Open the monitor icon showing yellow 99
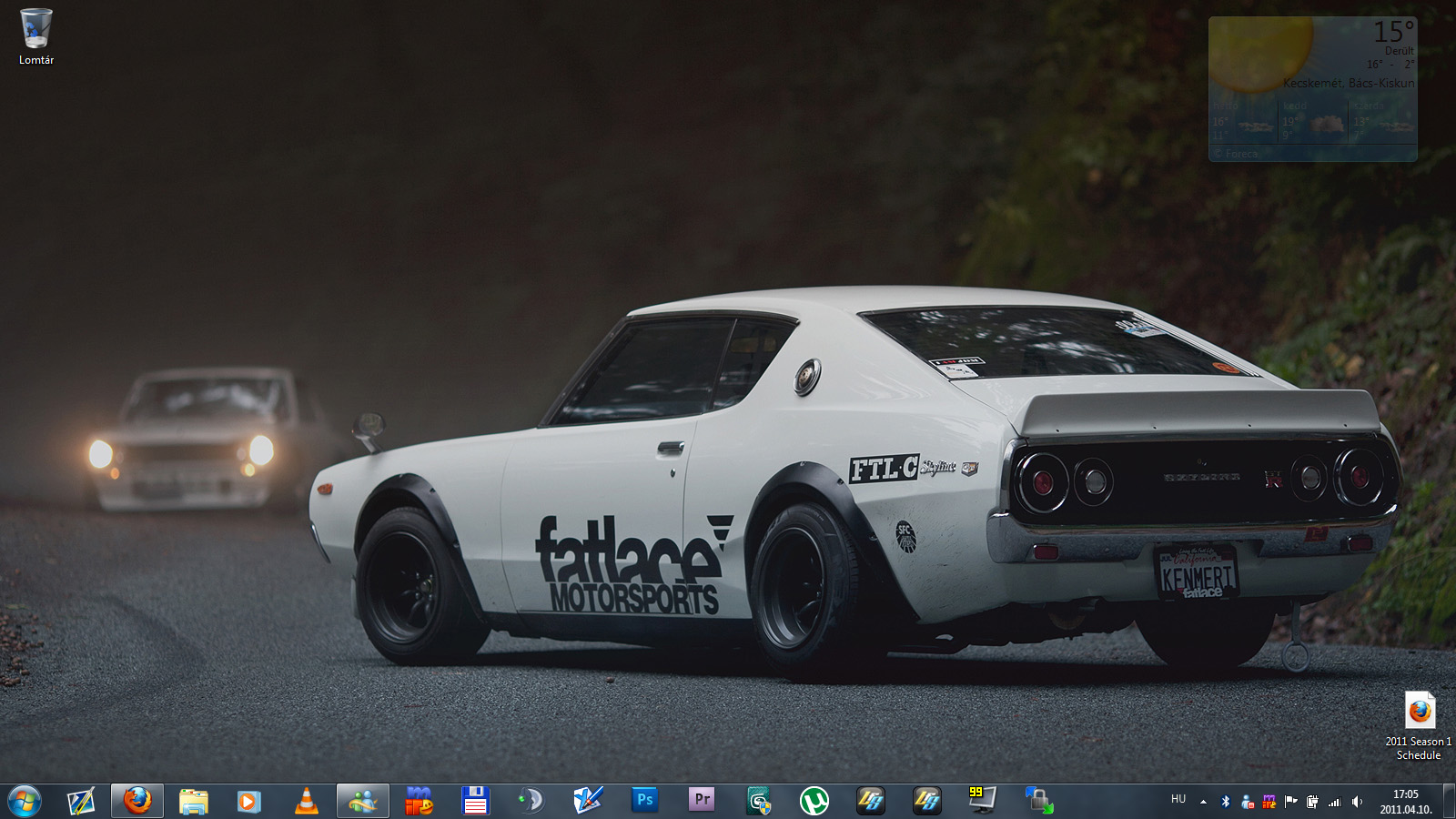 [x=983, y=801]
